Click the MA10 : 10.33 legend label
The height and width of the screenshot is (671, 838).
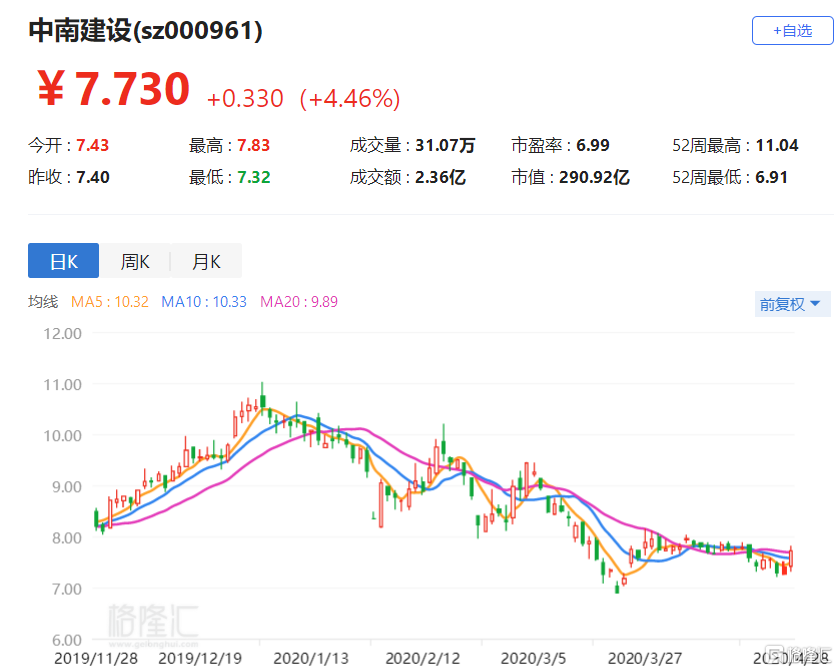coord(204,302)
